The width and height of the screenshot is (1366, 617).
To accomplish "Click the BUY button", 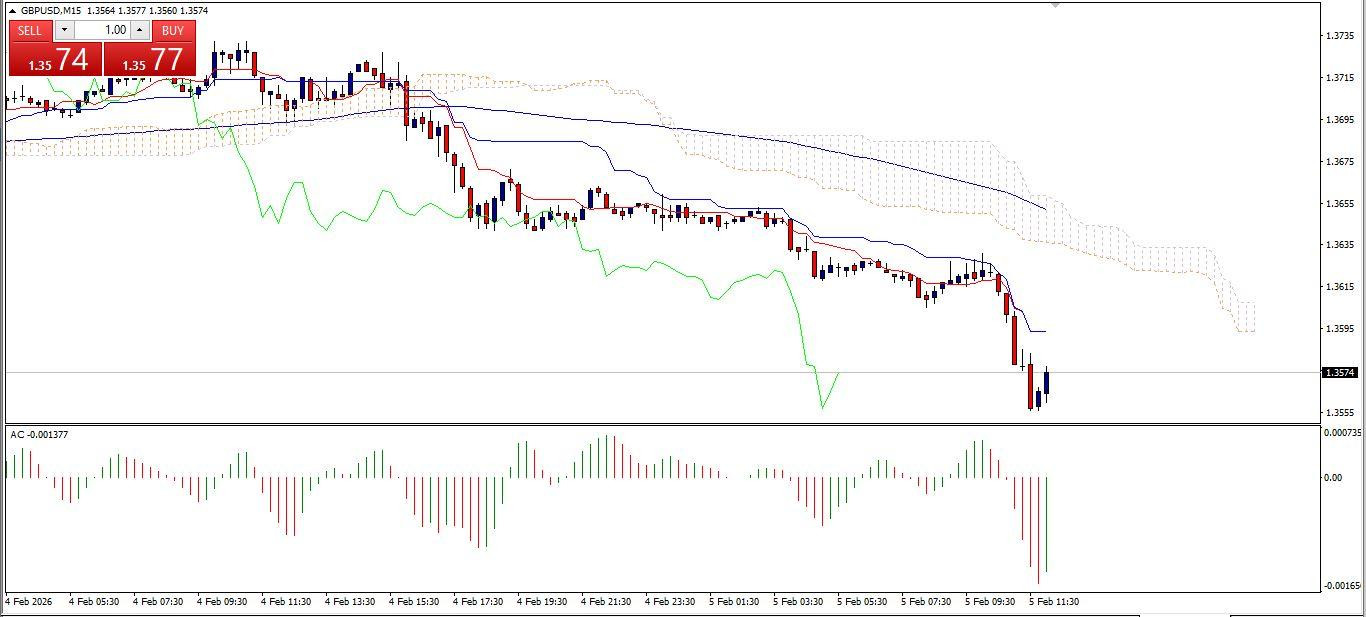I will point(173,30).
